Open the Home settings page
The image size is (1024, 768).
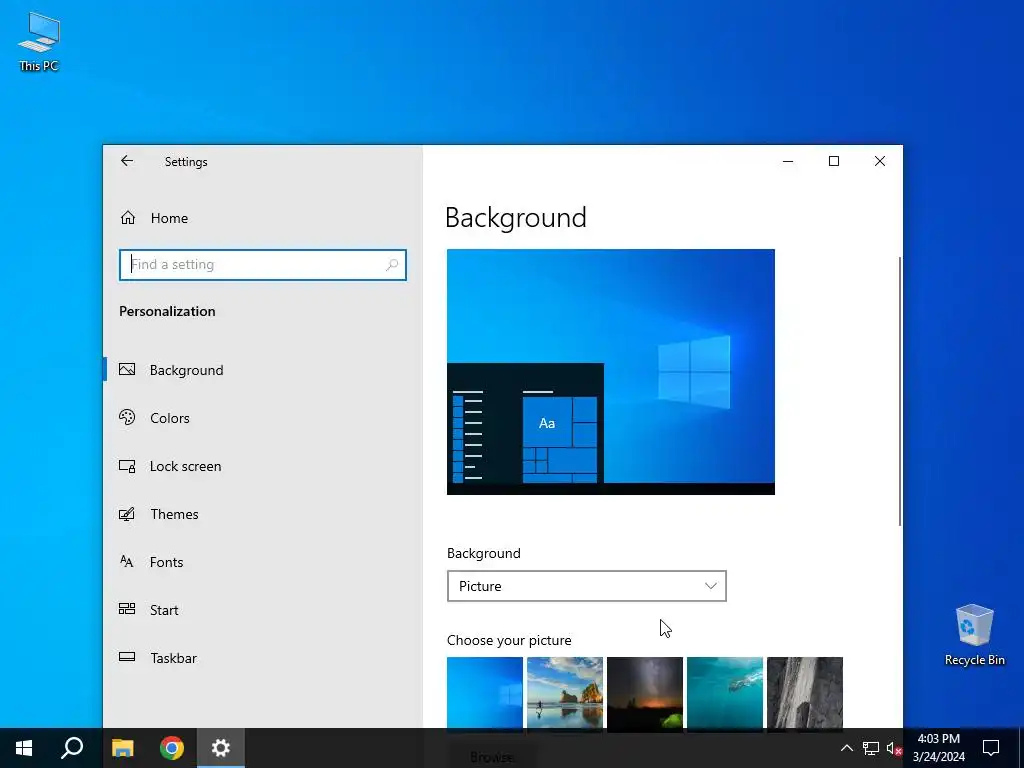click(x=263, y=218)
